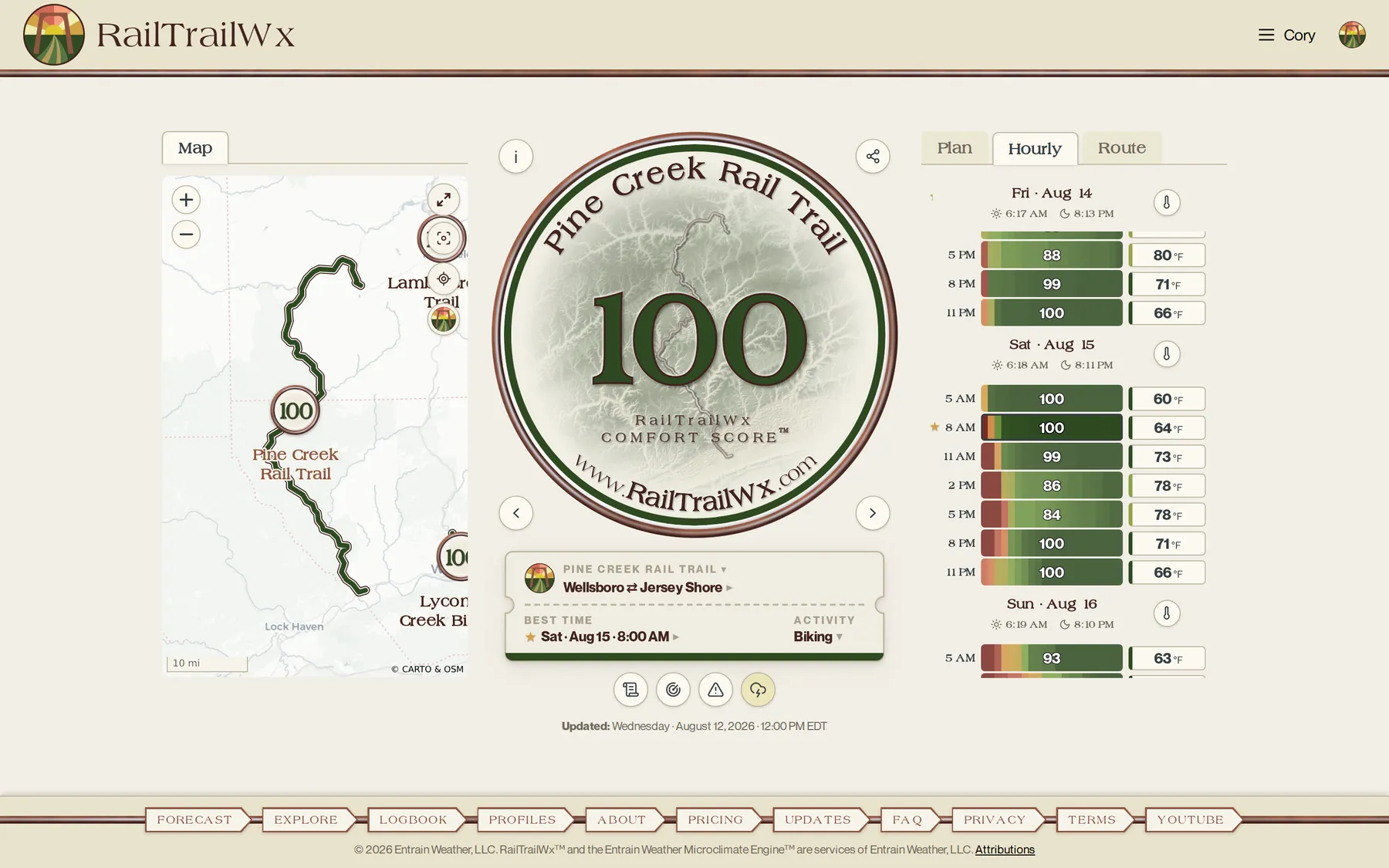This screenshot has width=1389, height=868.
Task: Click the 93 score bar for Sun 5 AM
Action: (x=1052, y=658)
